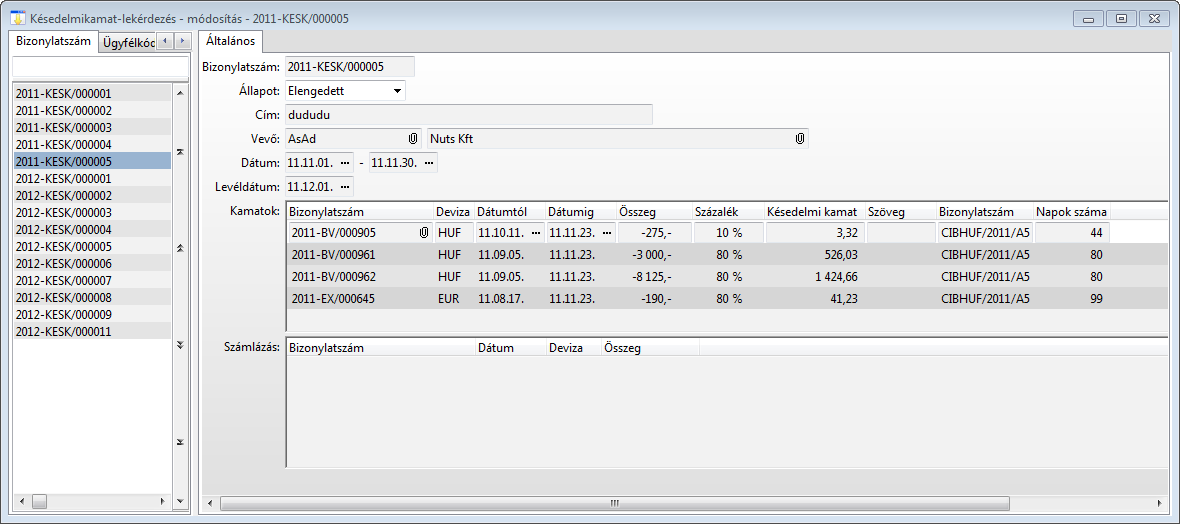Expand the Állapot dropdown showing Elengedett
1180x524 pixels.
pos(397,91)
